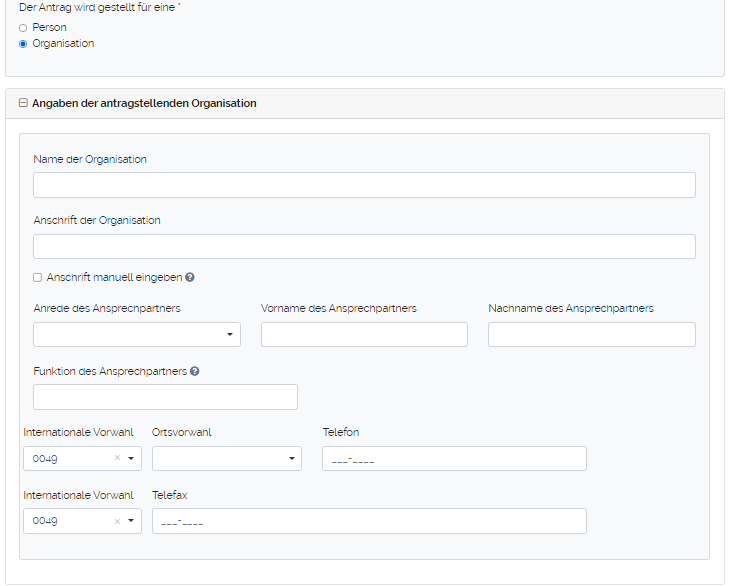Click the Vorname des Ansprechpartners field
Screen dimensions: 730x586
pyautogui.click(x=364, y=335)
